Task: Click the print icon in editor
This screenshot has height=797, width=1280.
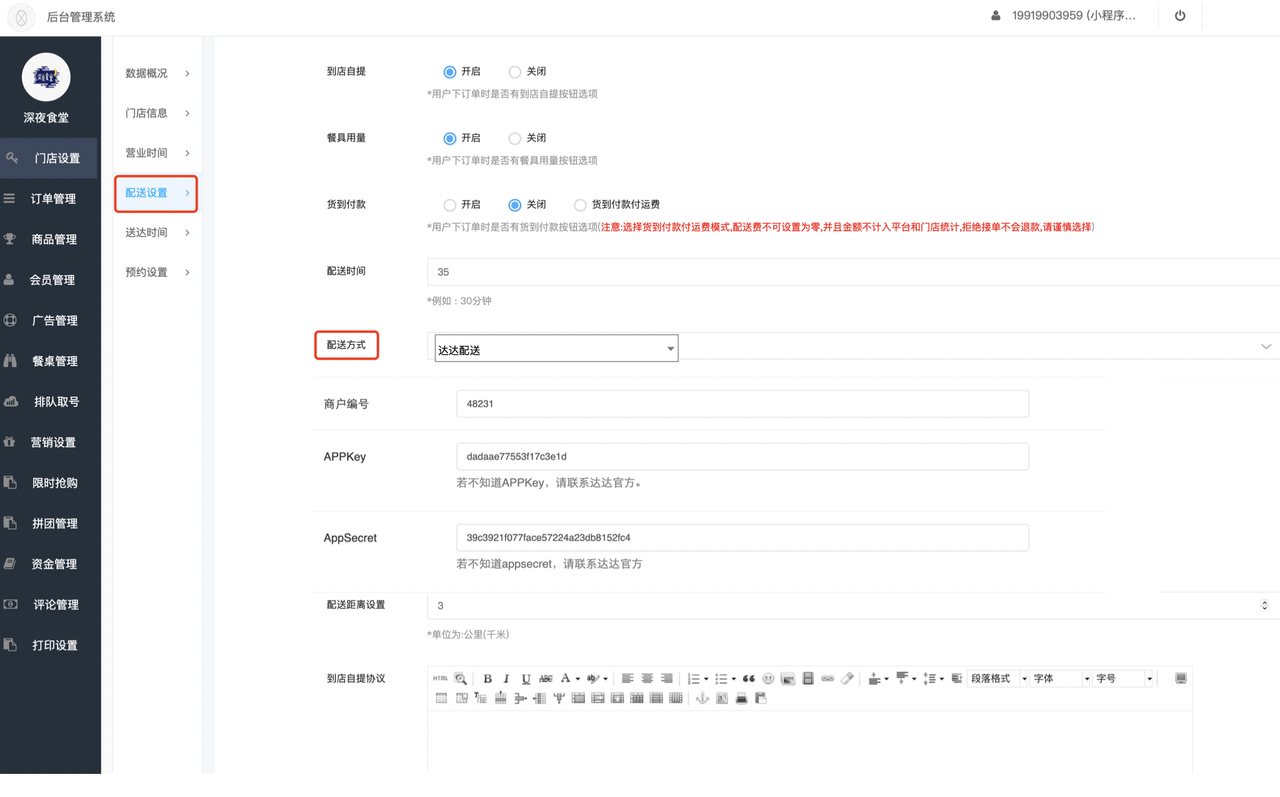Action: point(741,698)
